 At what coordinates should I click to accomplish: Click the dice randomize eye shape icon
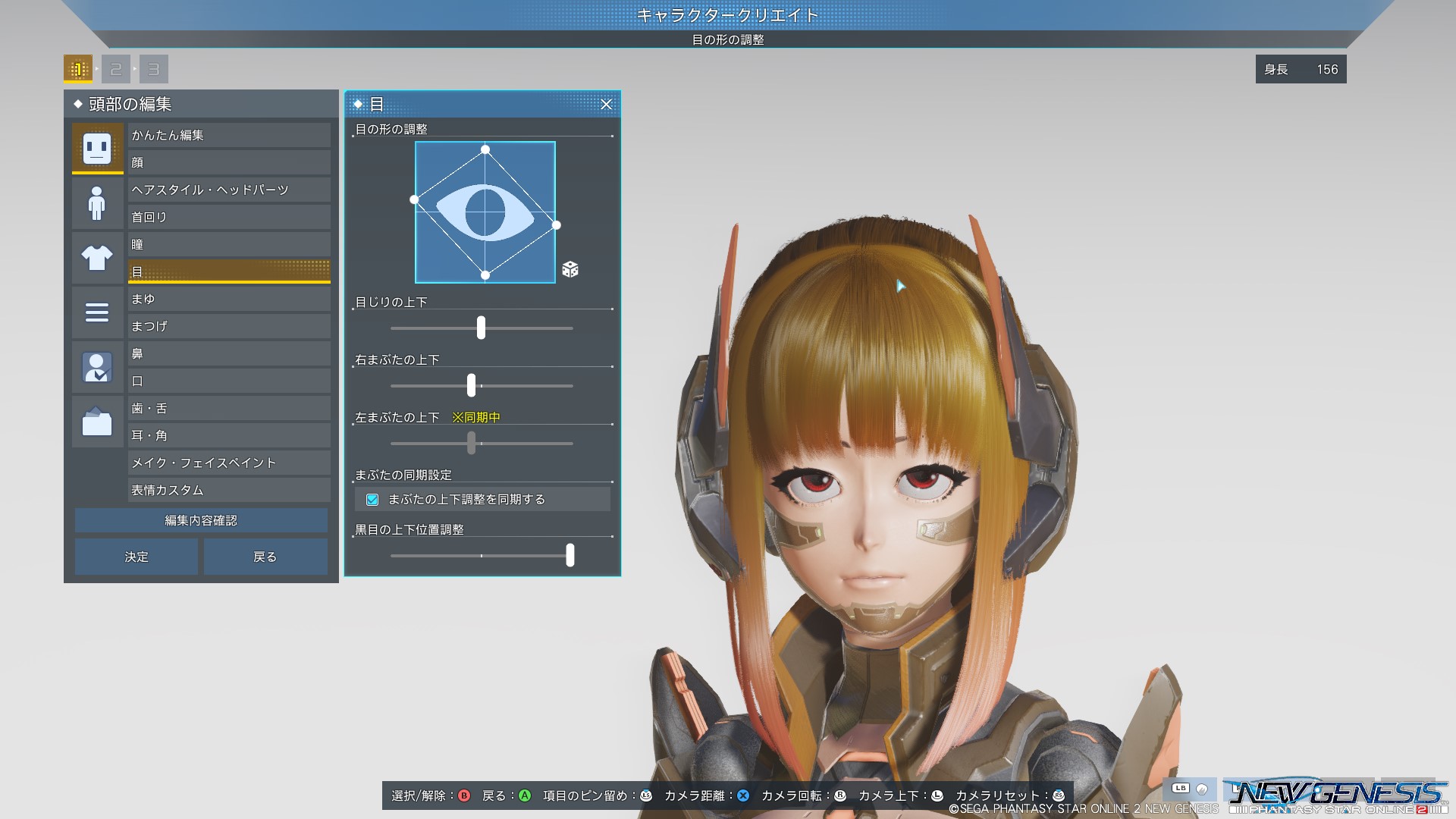570,269
